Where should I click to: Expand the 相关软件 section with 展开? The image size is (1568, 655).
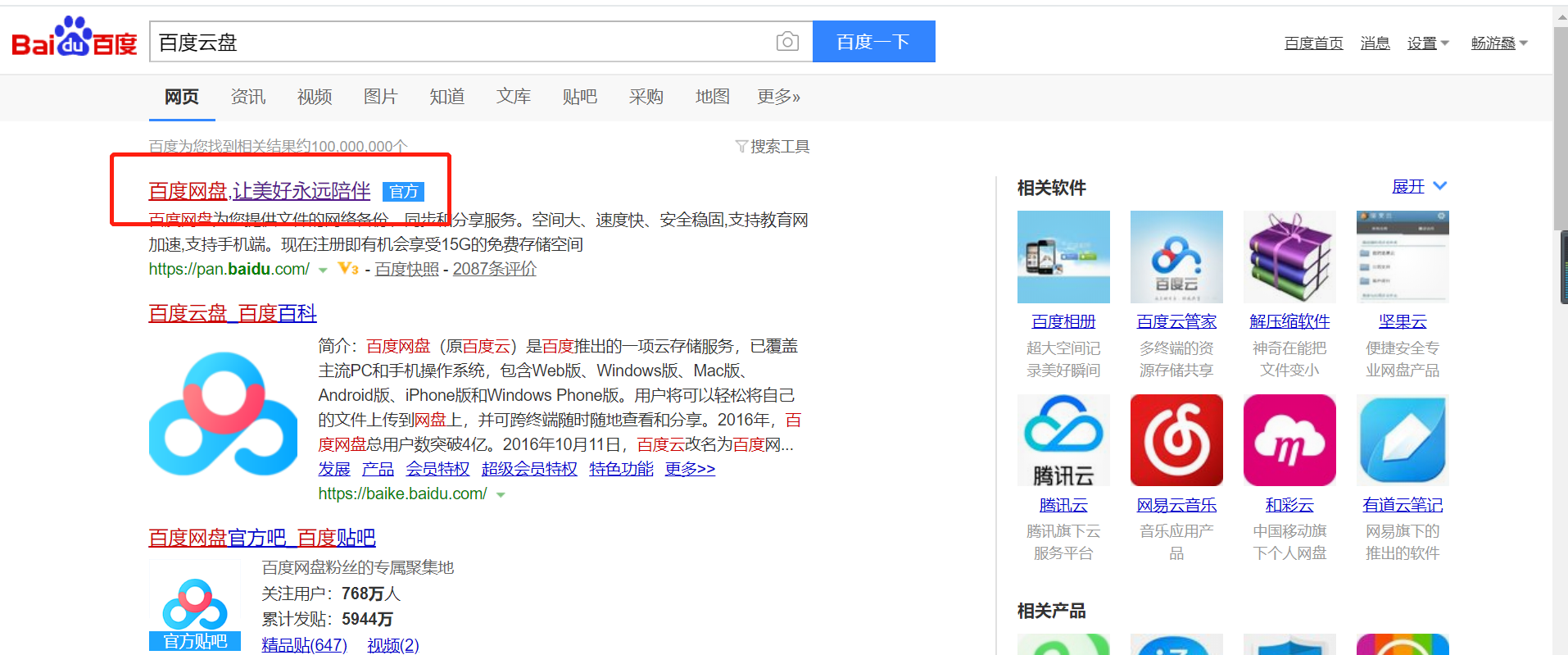[x=1419, y=187]
